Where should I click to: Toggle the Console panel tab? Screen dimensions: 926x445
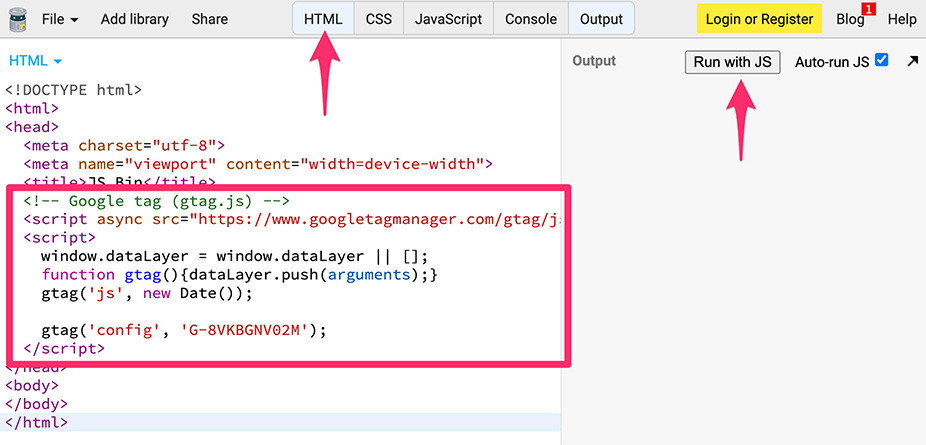(531, 19)
